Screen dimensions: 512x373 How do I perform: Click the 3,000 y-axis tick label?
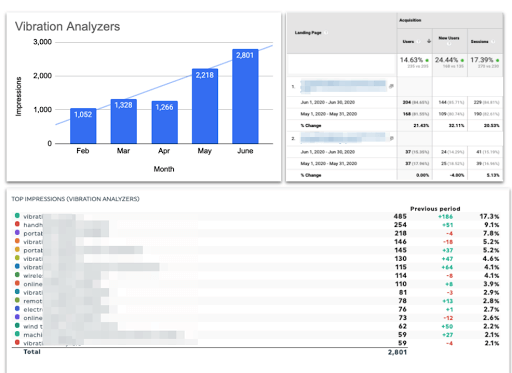pos(42,42)
